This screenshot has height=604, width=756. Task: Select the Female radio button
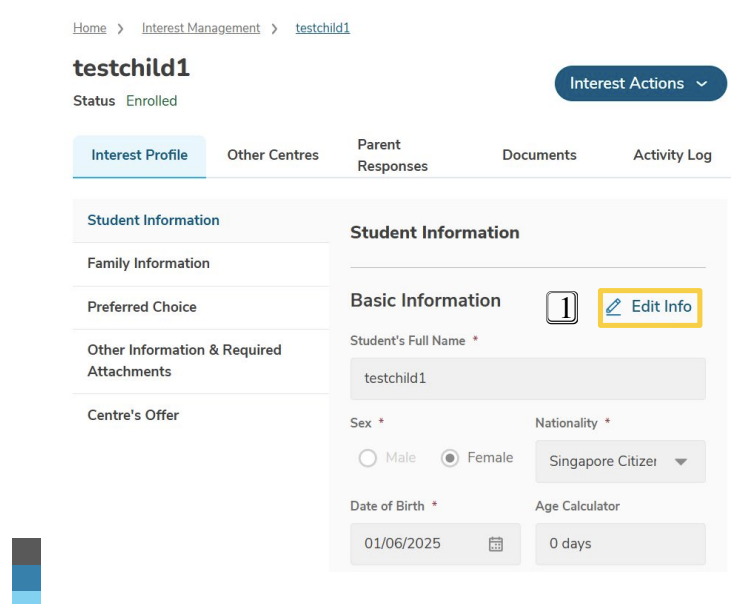[450, 458]
